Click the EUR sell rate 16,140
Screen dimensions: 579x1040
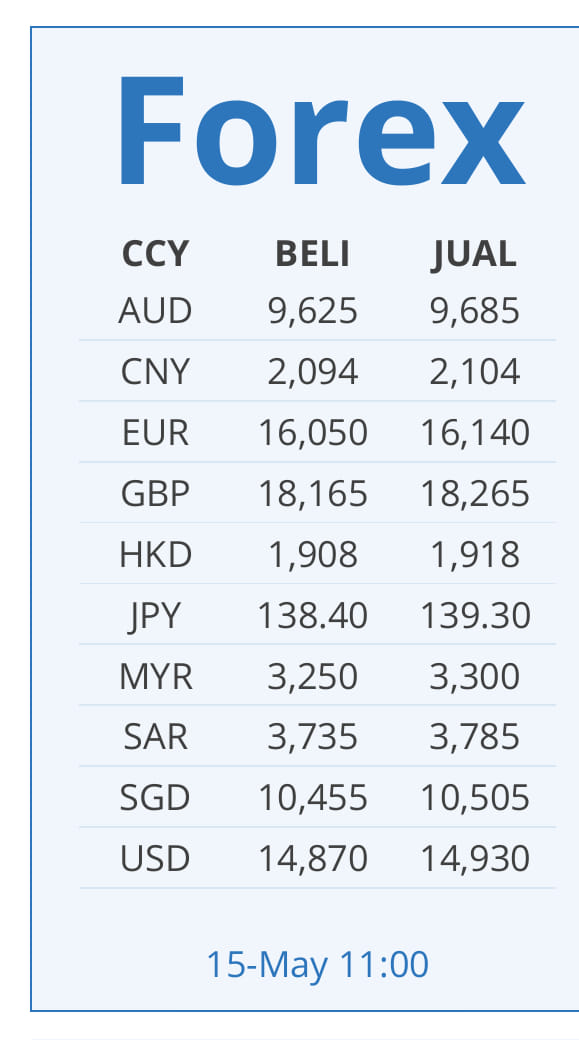click(475, 433)
